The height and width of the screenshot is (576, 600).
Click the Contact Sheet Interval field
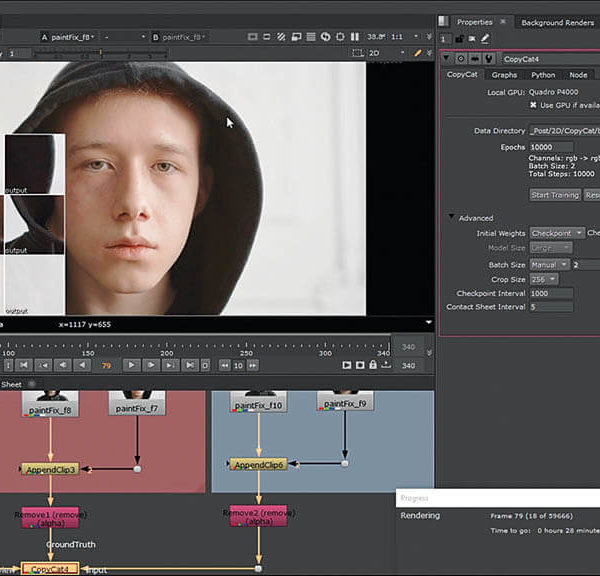point(551,307)
